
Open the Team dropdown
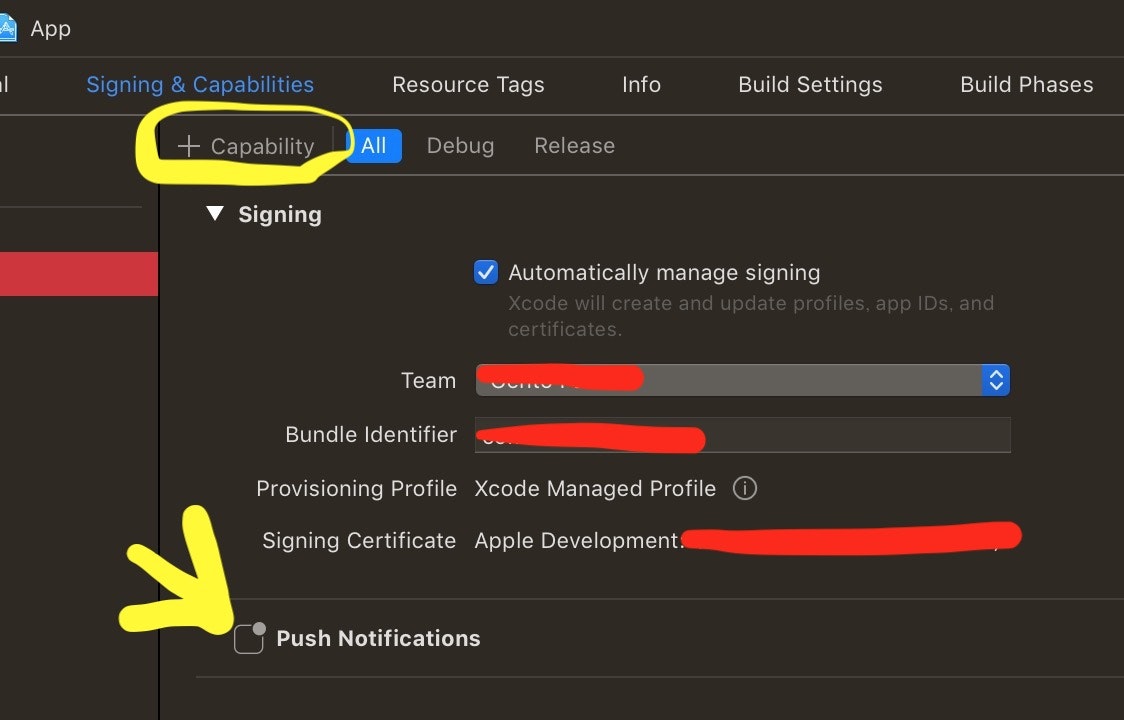(743, 380)
